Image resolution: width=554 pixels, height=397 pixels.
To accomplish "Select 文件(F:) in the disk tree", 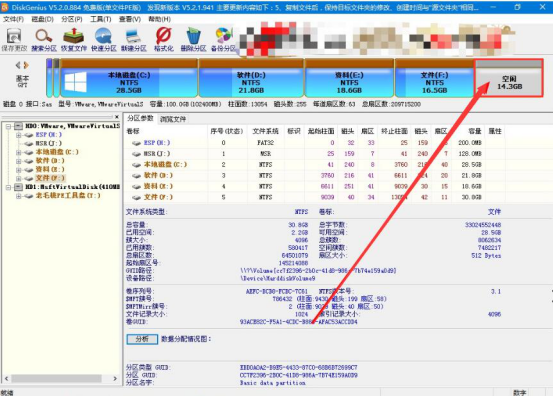I will (x=50, y=178).
